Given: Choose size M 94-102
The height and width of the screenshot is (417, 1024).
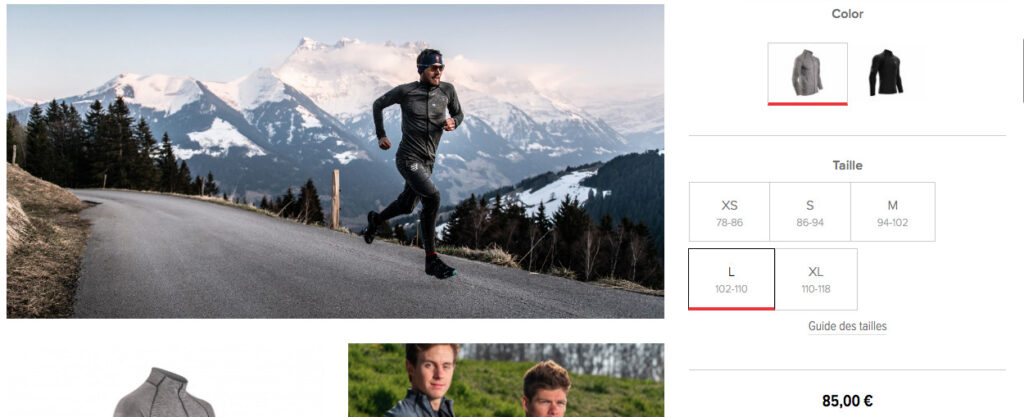Looking at the screenshot, I should click(893, 212).
